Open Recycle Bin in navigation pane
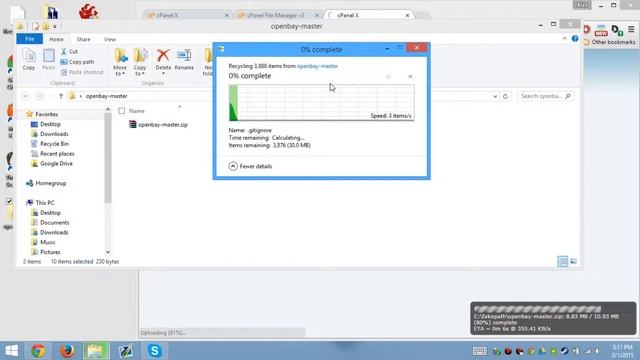The height and width of the screenshot is (360, 640). [x=50, y=144]
